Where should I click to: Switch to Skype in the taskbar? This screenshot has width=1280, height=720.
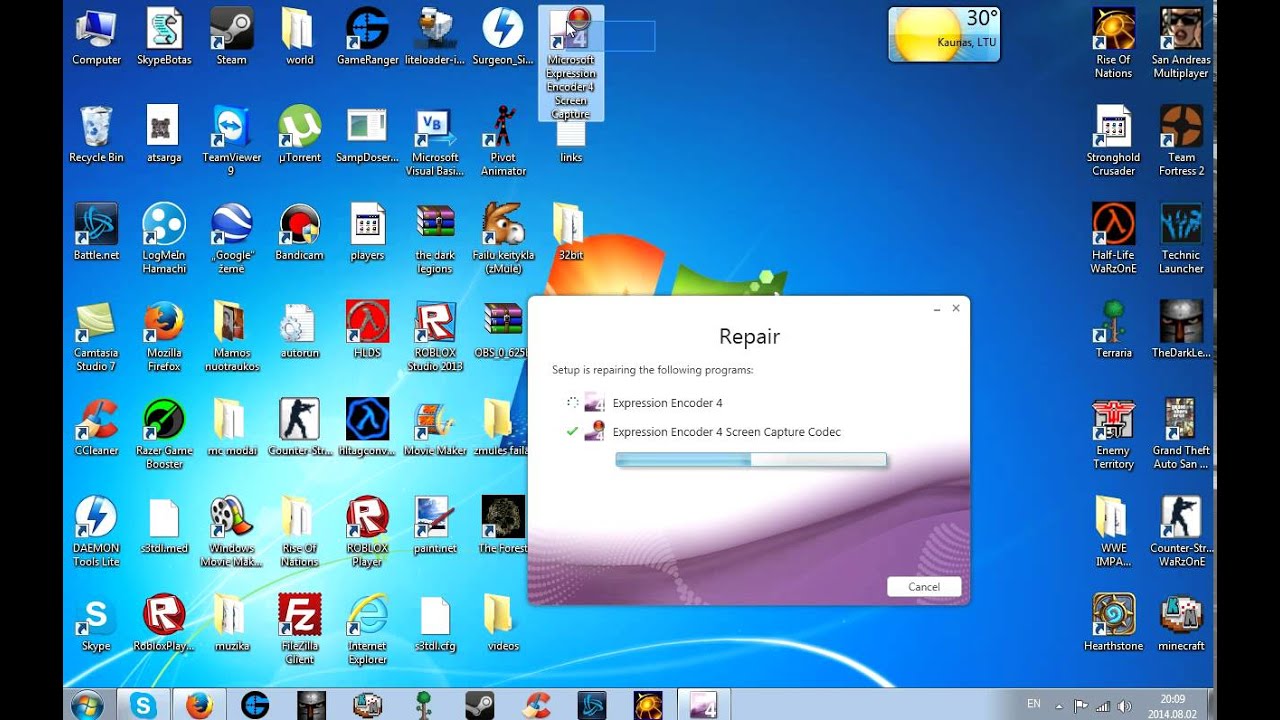point(143,705)
